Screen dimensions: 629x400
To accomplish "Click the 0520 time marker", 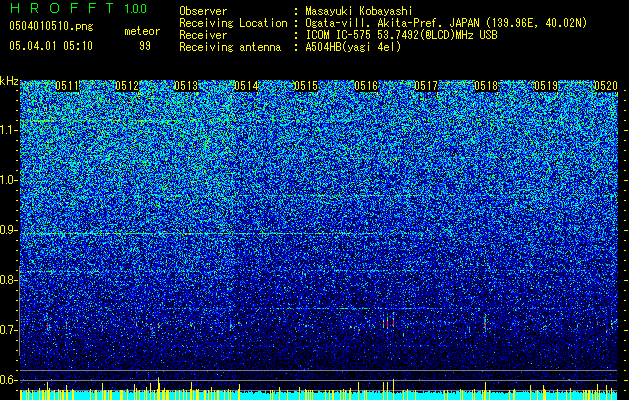I will click(606, 86).
